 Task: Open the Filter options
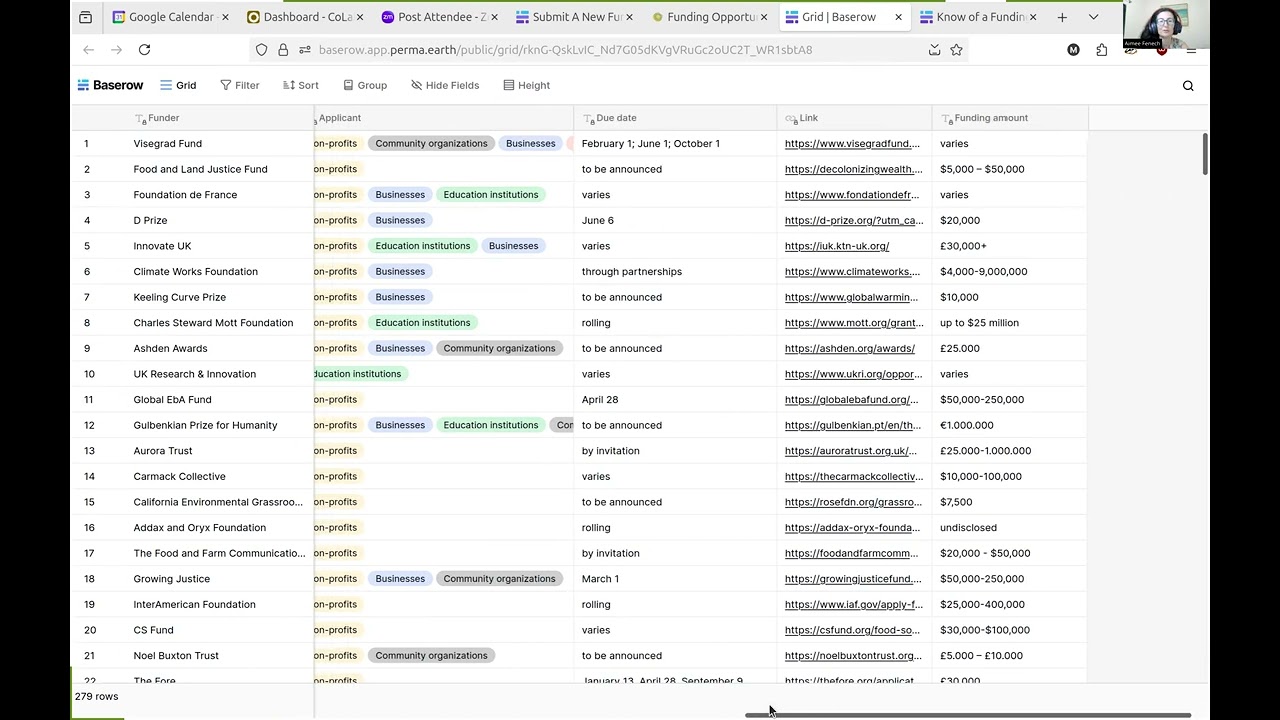click(x=240, y=85)
